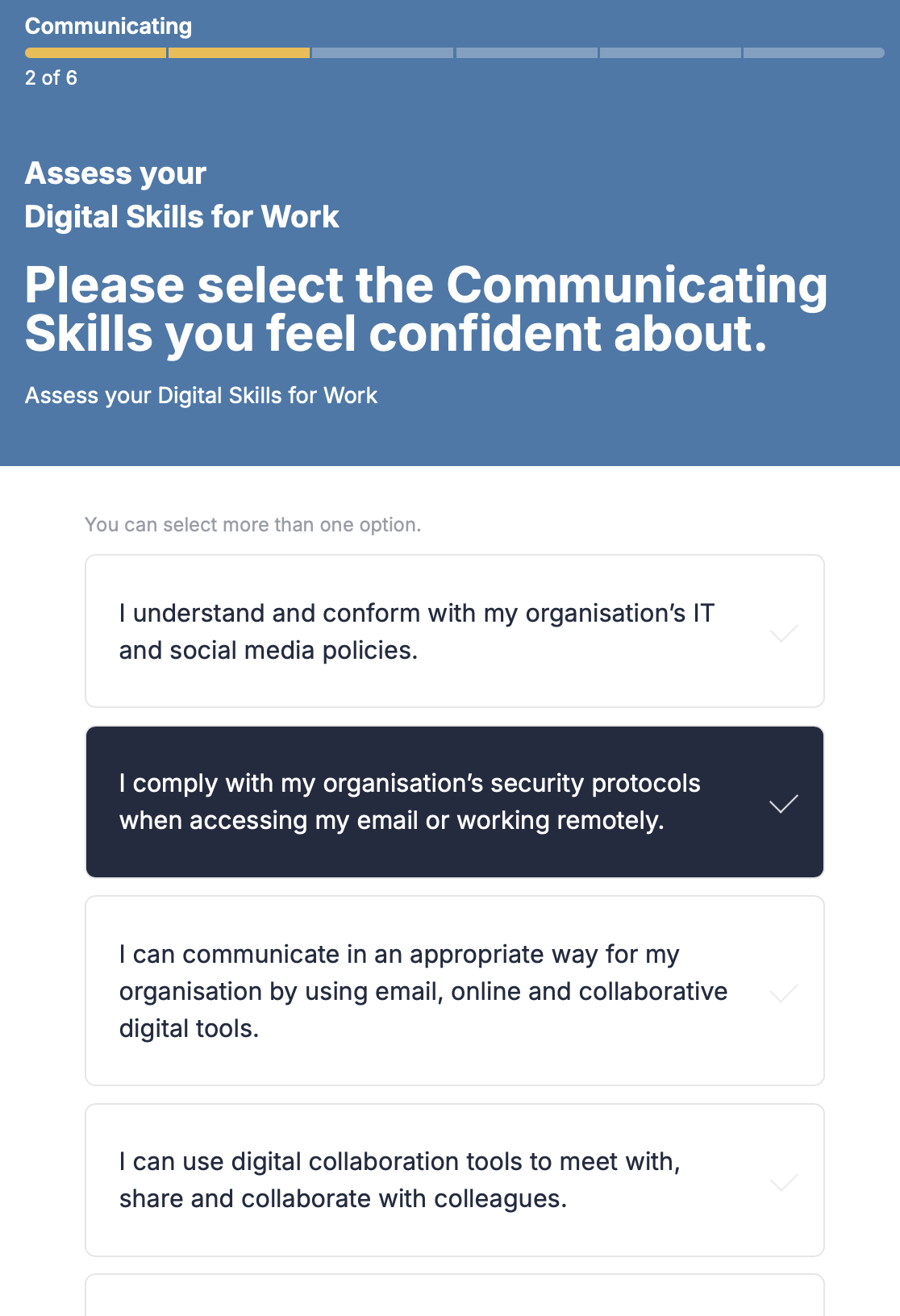Choose "I can use digital collaboration tools" option

400,1180
